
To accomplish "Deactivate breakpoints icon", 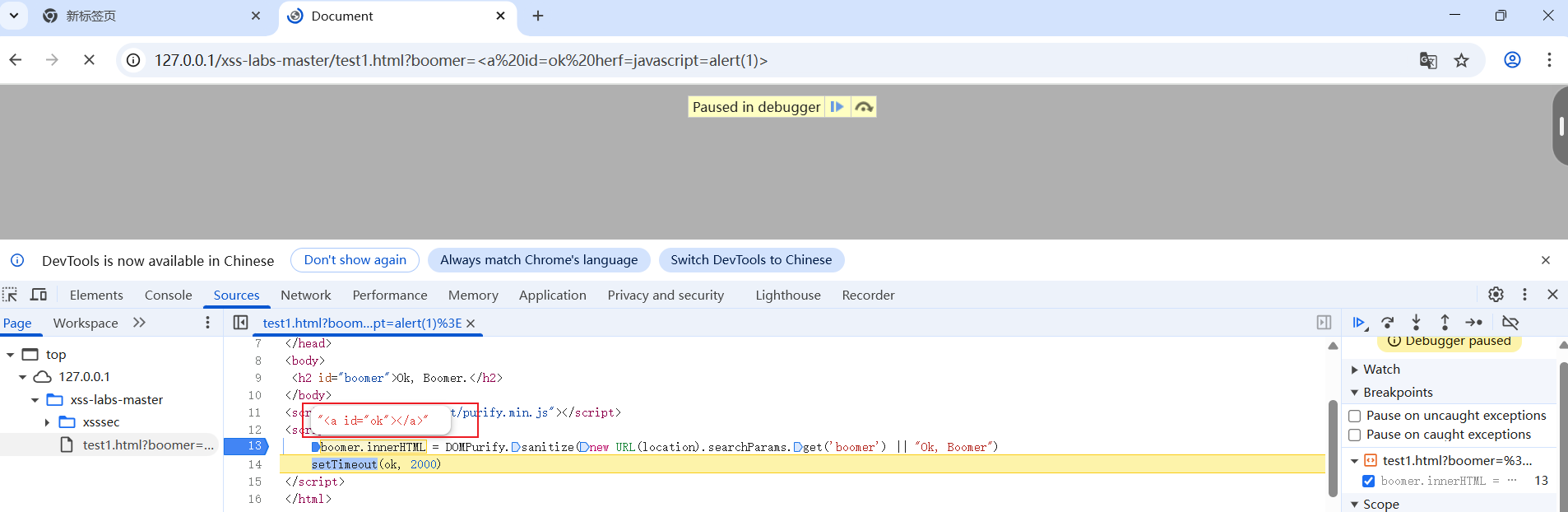I will point(1510,323).
